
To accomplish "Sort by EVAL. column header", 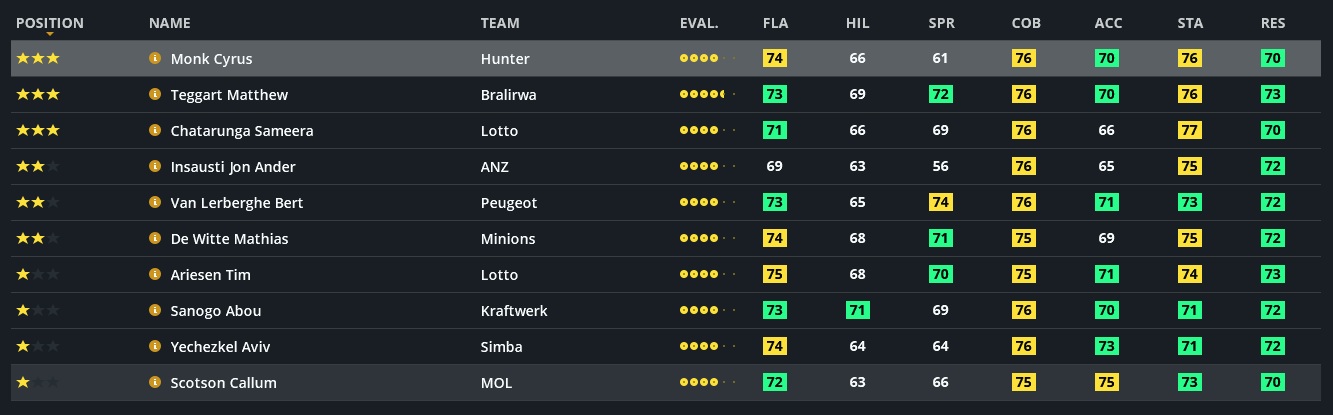I will coord(699,23).
